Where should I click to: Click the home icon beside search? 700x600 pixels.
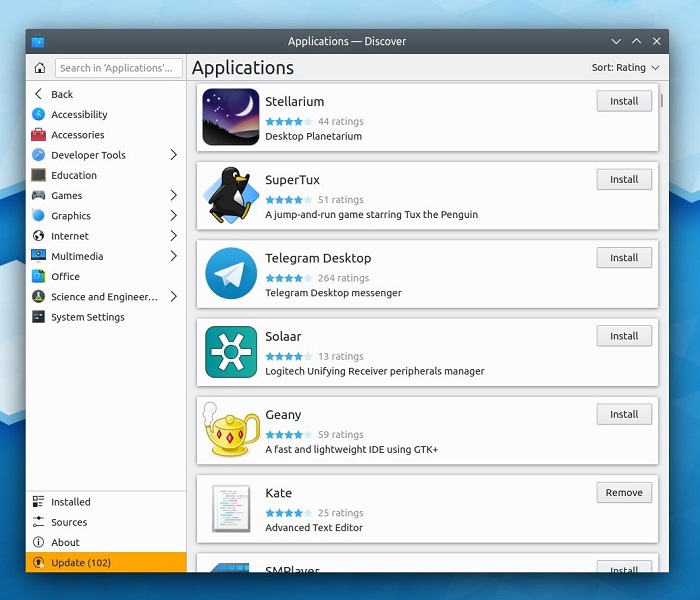pos(39,68)
